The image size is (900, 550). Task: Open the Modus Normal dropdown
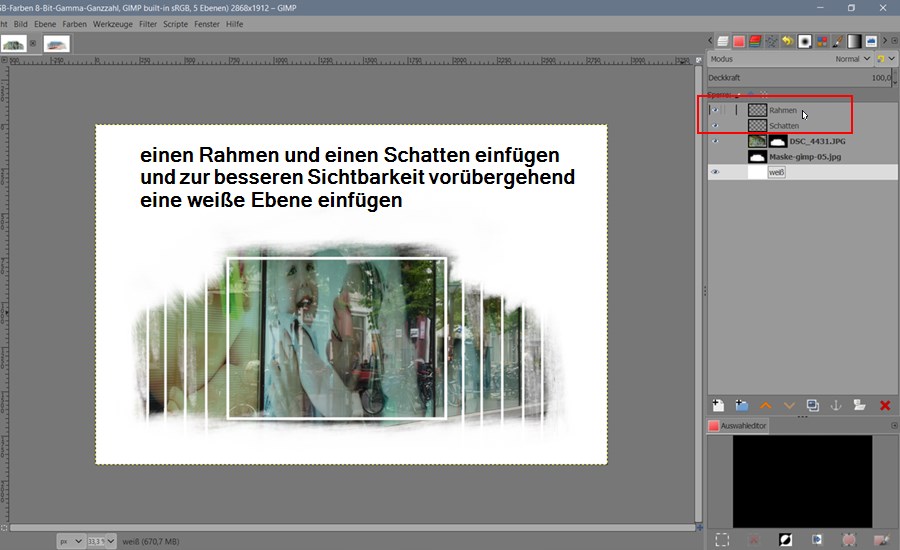tap(852, 59)
